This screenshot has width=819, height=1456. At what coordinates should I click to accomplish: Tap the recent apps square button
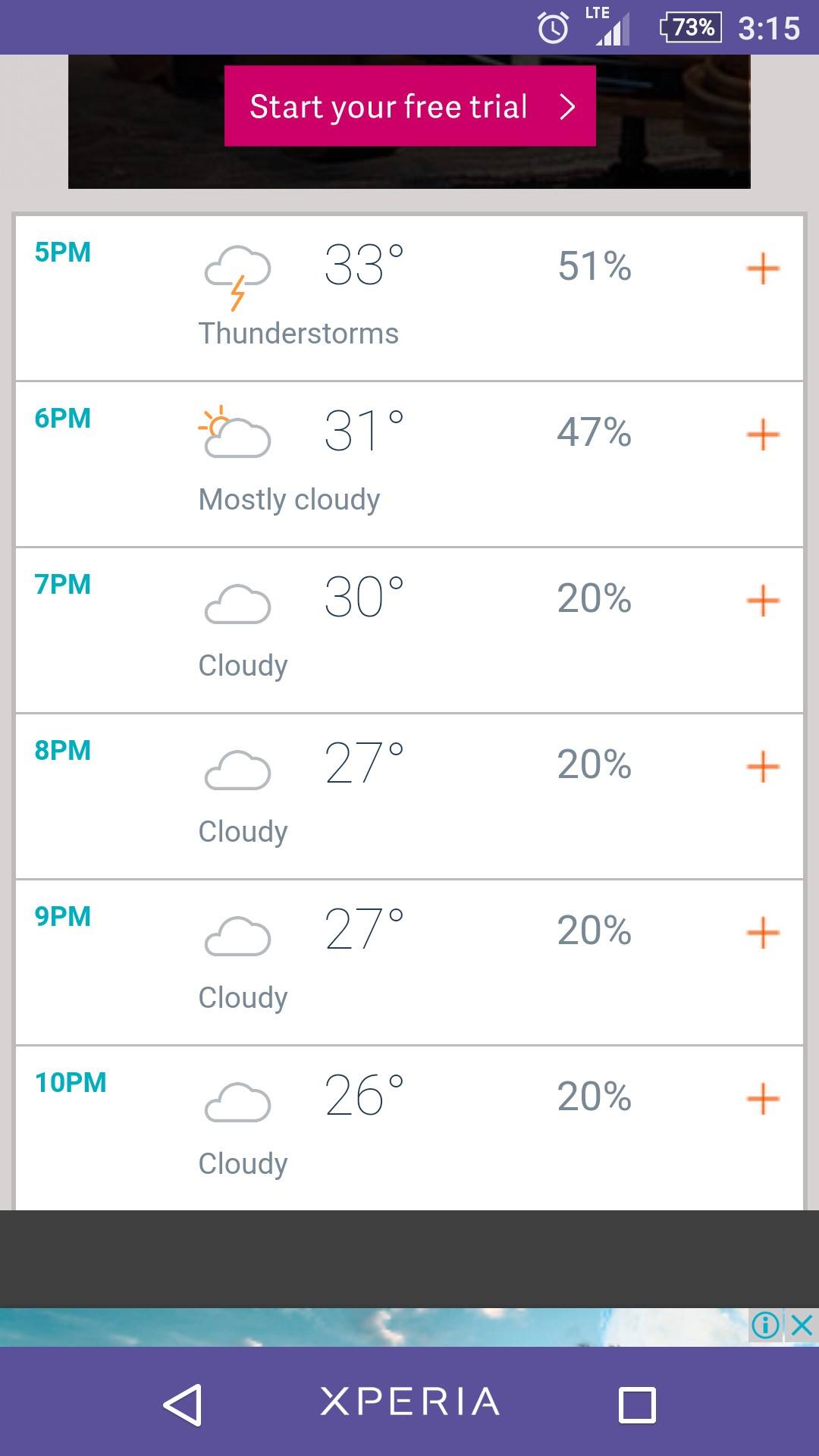coord(637,1405)
